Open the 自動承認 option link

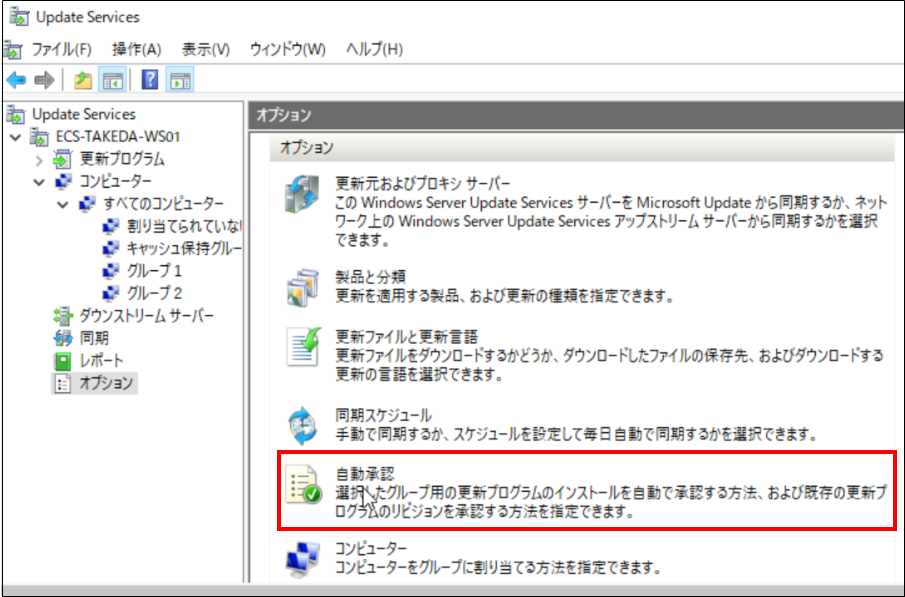coord(365,473)
